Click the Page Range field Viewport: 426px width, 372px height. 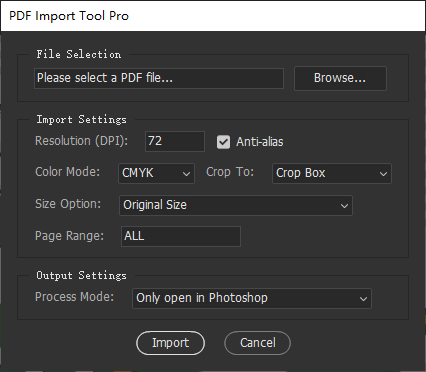point(181,236)
